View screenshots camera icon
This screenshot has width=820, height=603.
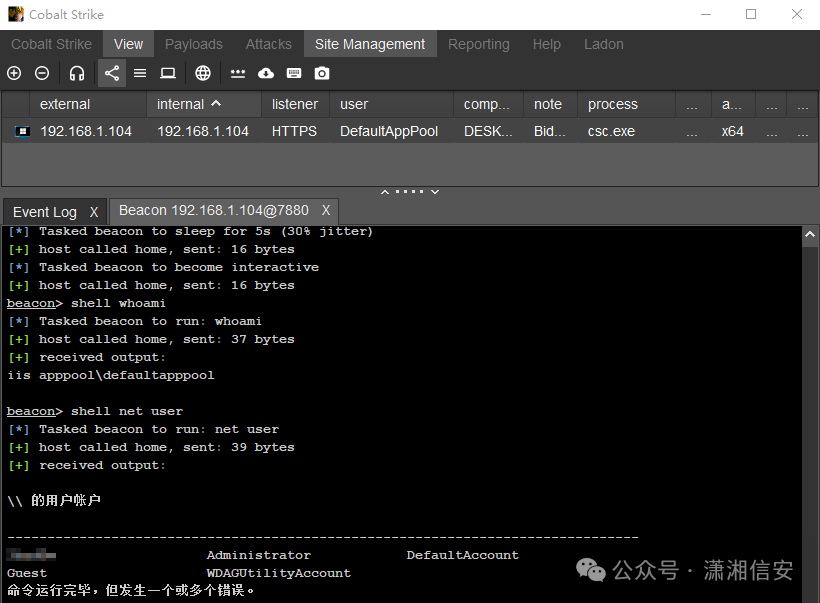click(322, 73)
